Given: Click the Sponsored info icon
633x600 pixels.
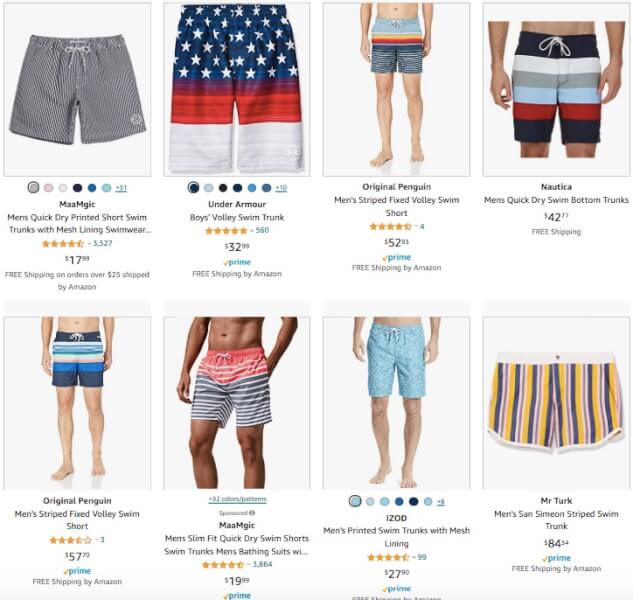Looking at the screenshot, I should click(x=252, y=513).
